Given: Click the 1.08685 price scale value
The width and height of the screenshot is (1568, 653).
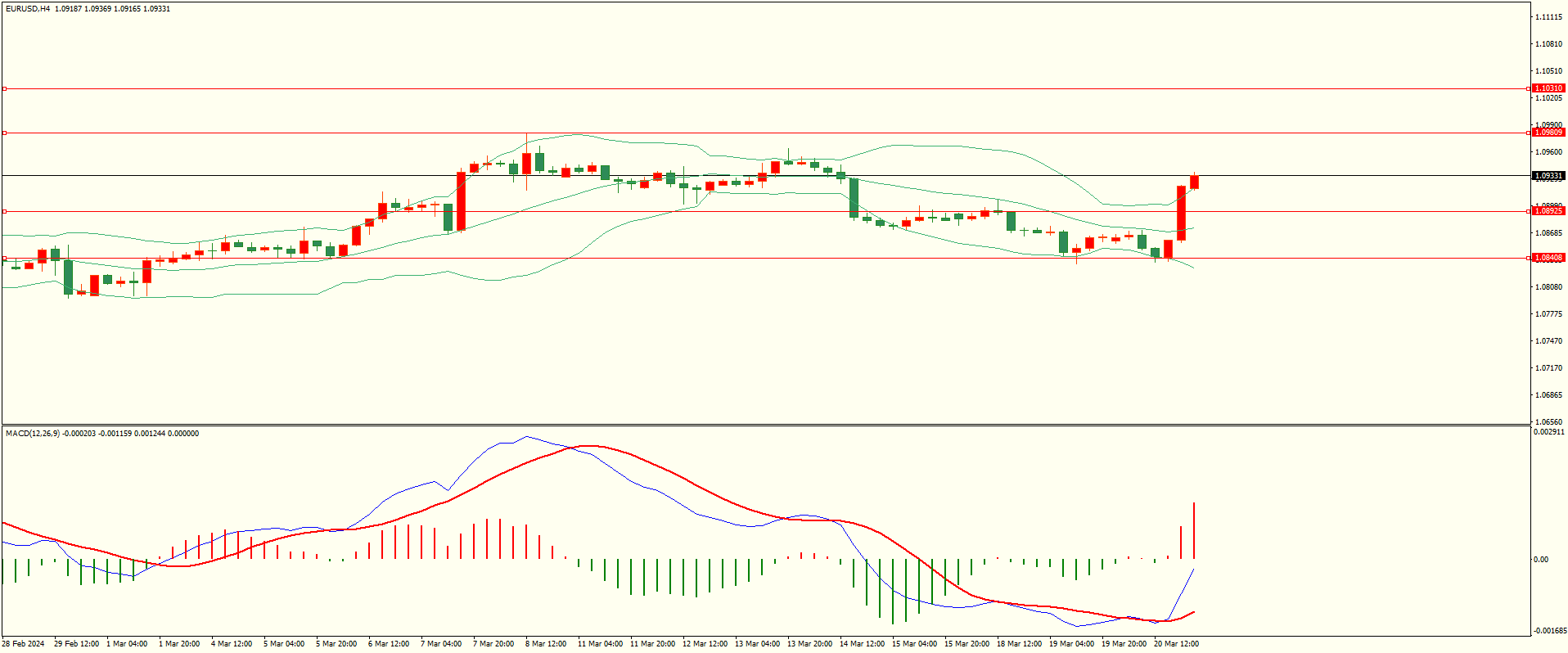Looking at the screenshot, I should [1549, 233].
